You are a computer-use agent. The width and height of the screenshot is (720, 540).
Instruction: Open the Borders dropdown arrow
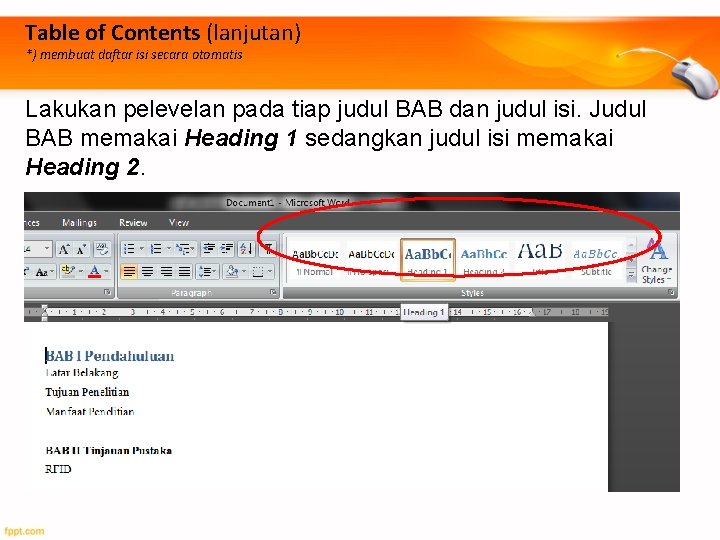pos(270,272)
